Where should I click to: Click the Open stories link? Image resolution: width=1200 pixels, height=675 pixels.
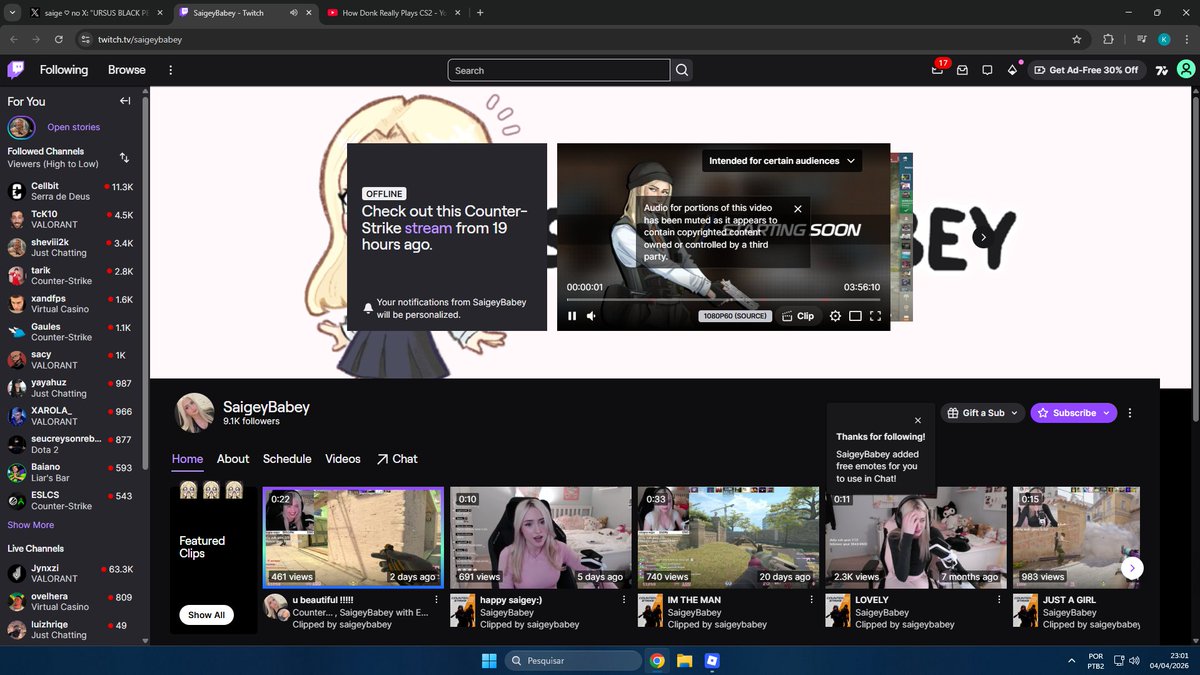pos(73,127)
